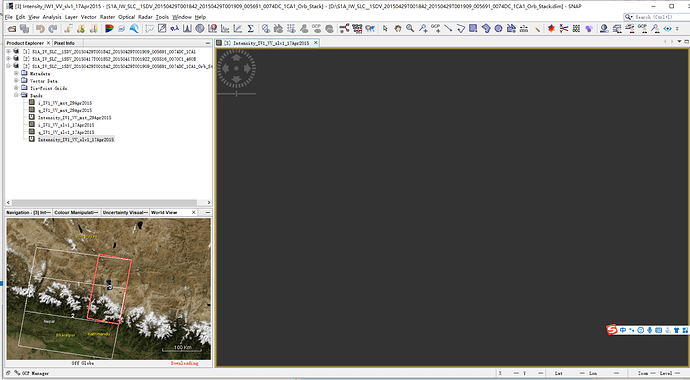690x380 pixels.
Task: Close the World View tab
Action: tap(194, 212)
